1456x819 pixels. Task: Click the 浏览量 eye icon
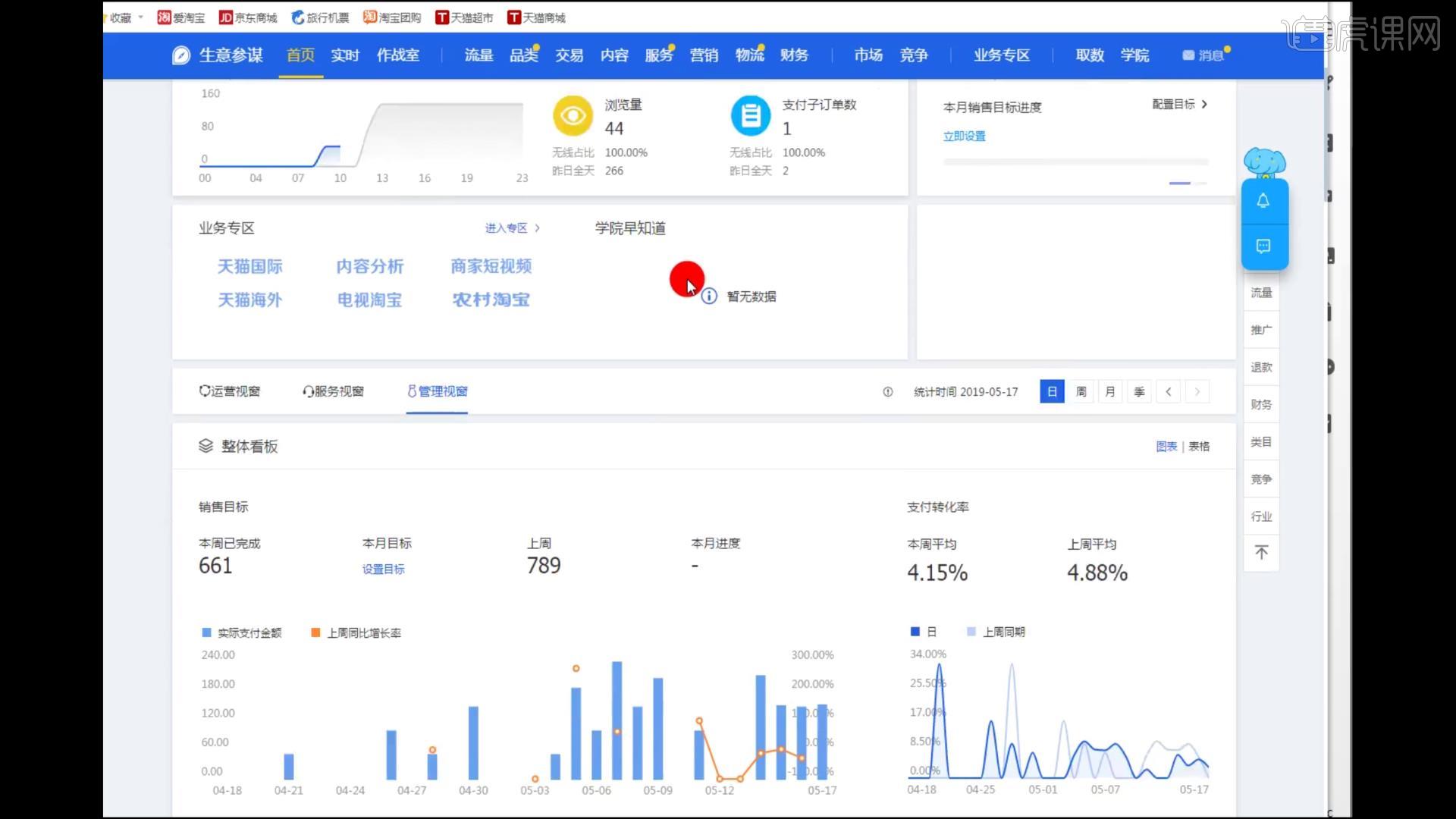[572, 115]
